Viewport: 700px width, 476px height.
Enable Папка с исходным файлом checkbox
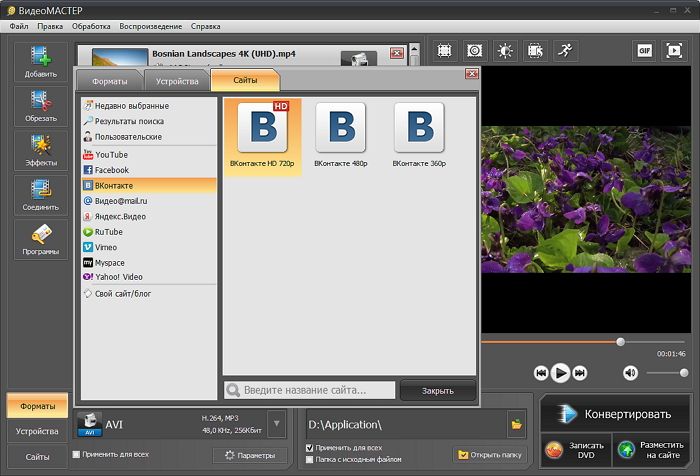click(309, 459)
